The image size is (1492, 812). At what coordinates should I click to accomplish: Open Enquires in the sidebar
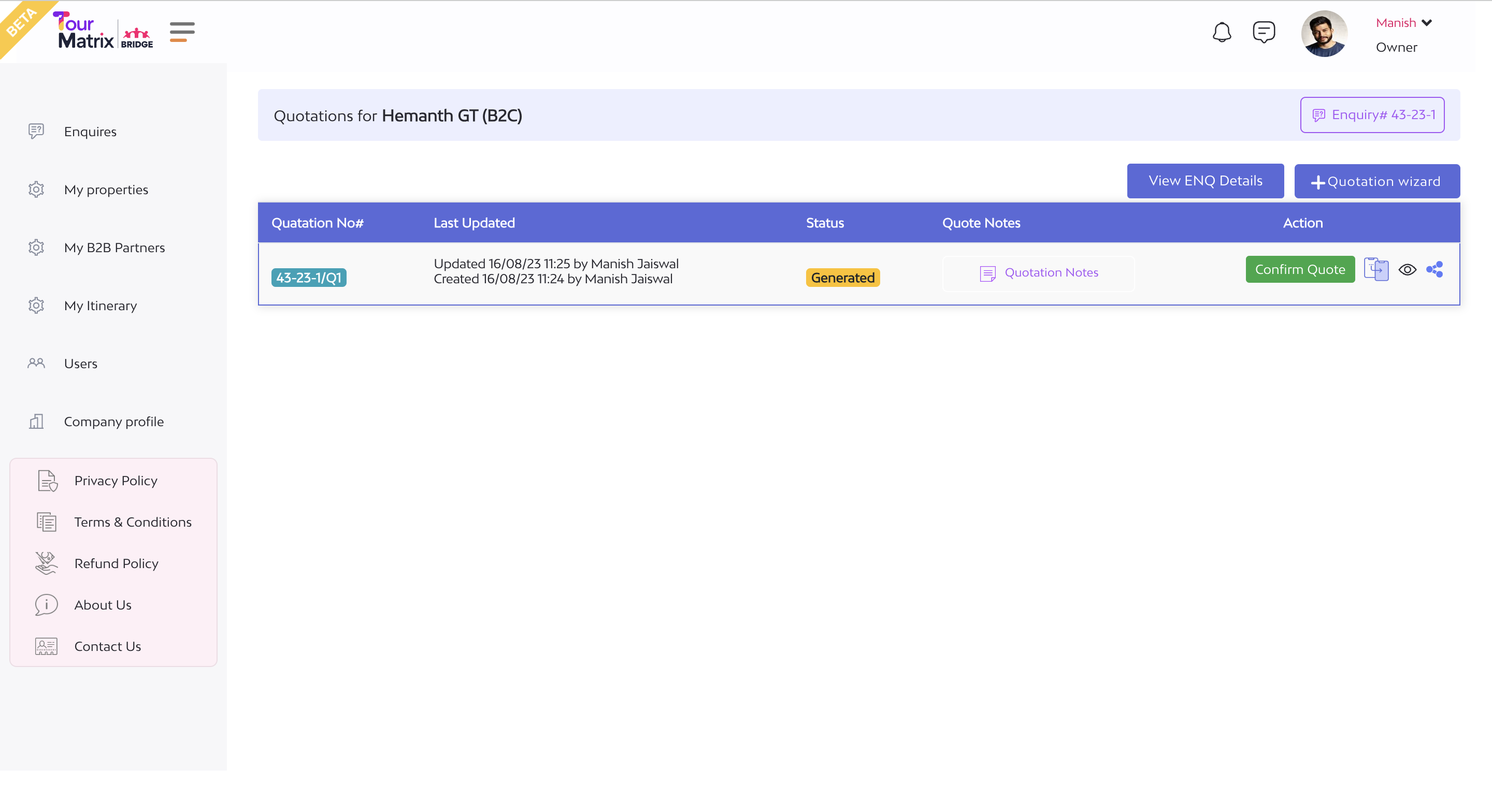[x=90, y=132]
